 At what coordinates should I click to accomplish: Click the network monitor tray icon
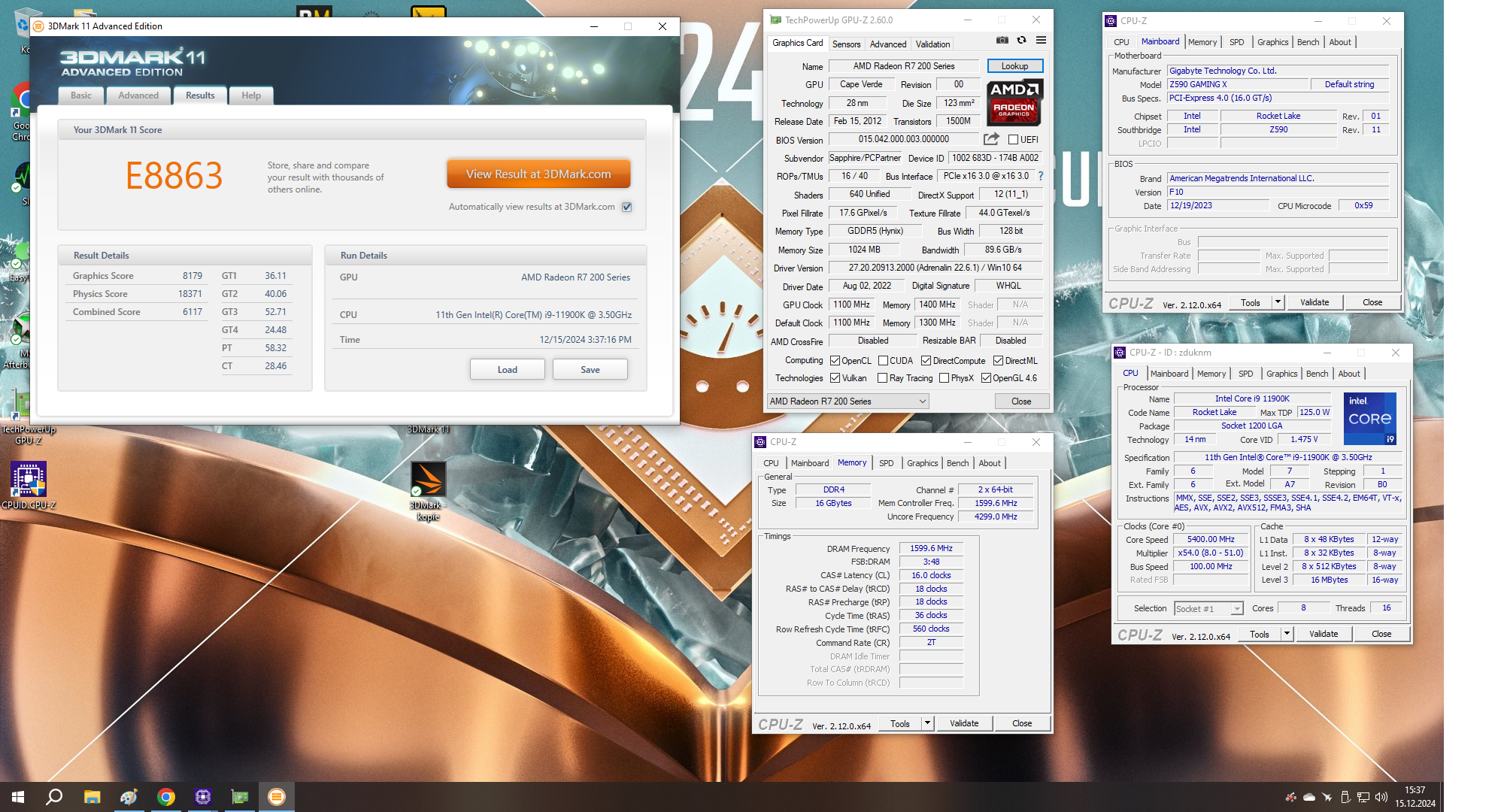pyautogui.click(x=1363, y=797)
